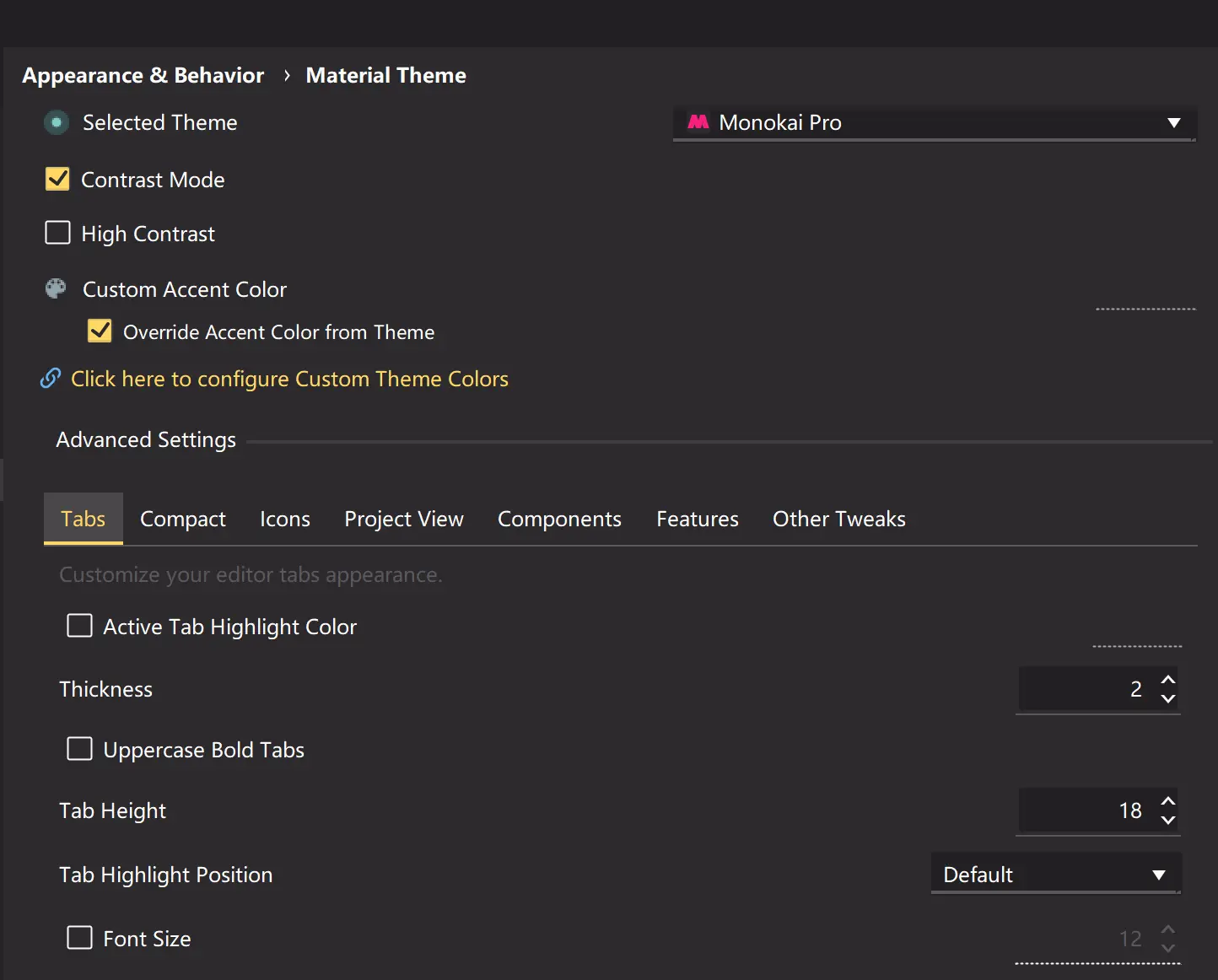The height and width of the screenshot is (980, 1218).
Task: Click the link chain icon
Action: (x=51, y=379)
